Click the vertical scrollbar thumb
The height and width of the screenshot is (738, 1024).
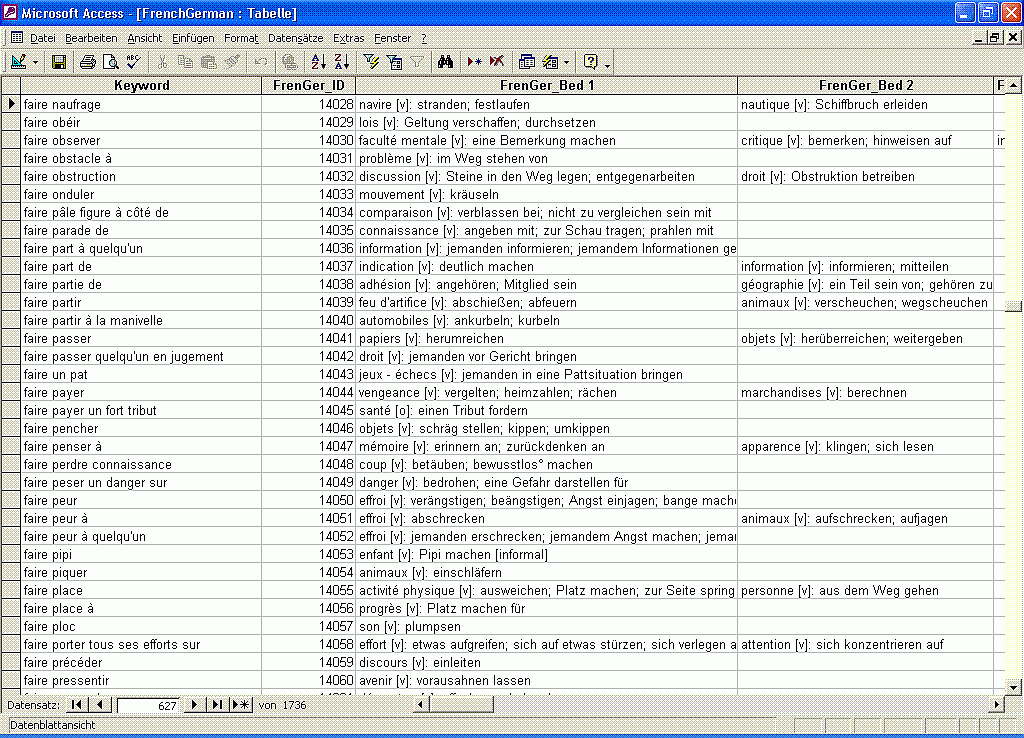click(1013, 306)
